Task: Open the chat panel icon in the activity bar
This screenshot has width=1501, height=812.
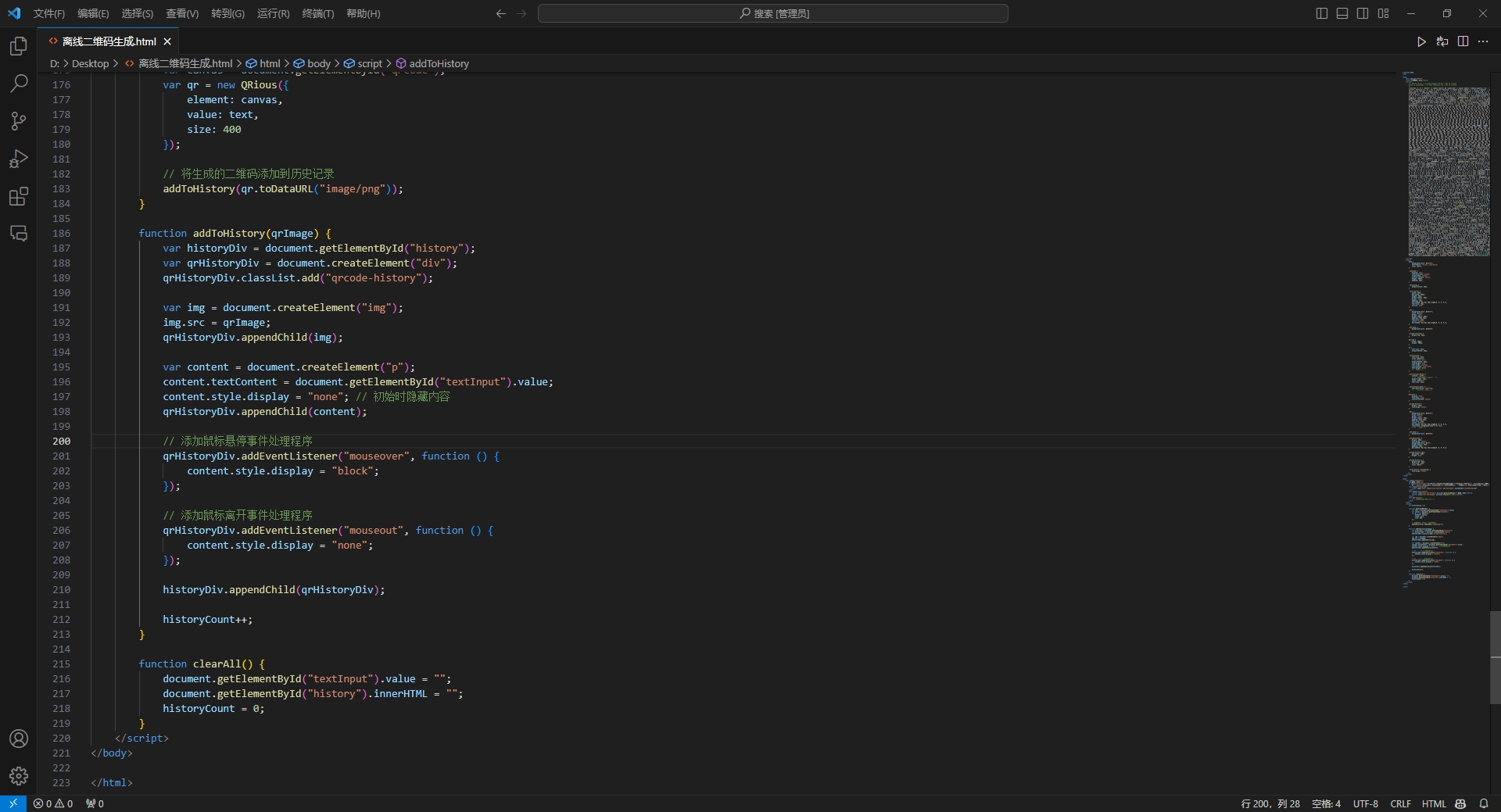Action: click(x=19, y=234)
